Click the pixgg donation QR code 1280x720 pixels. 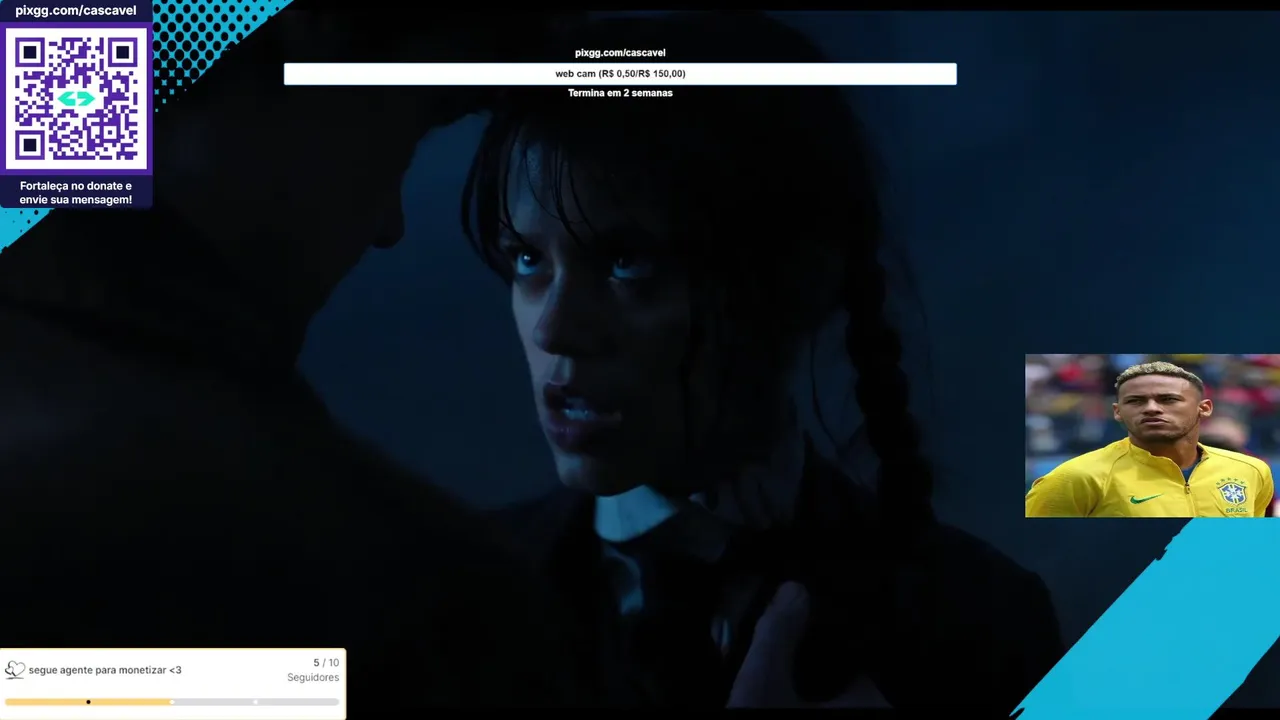click(x=76, y=98)
